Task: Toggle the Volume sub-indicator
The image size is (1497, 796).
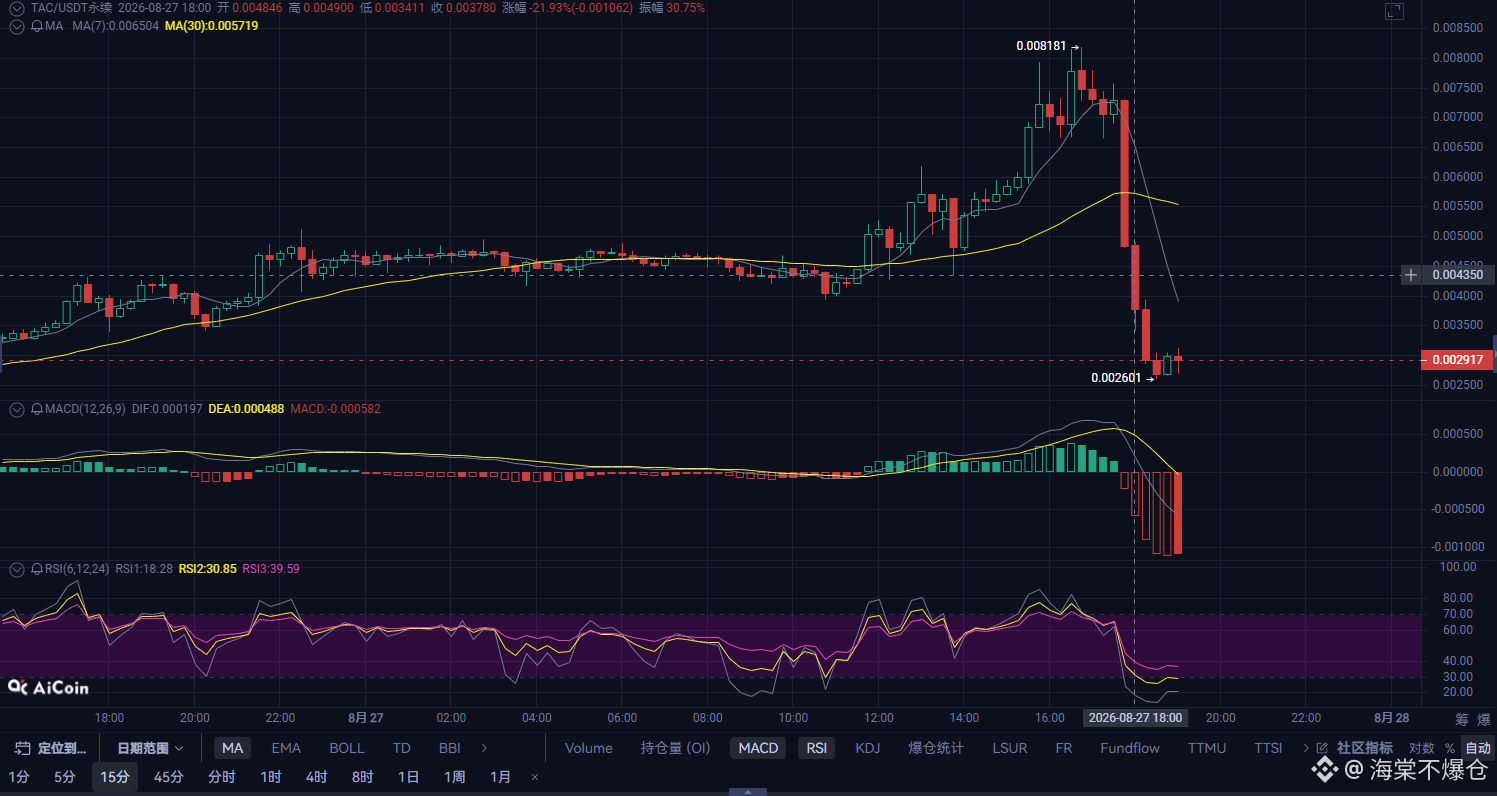Action: (x=589, y=748)
